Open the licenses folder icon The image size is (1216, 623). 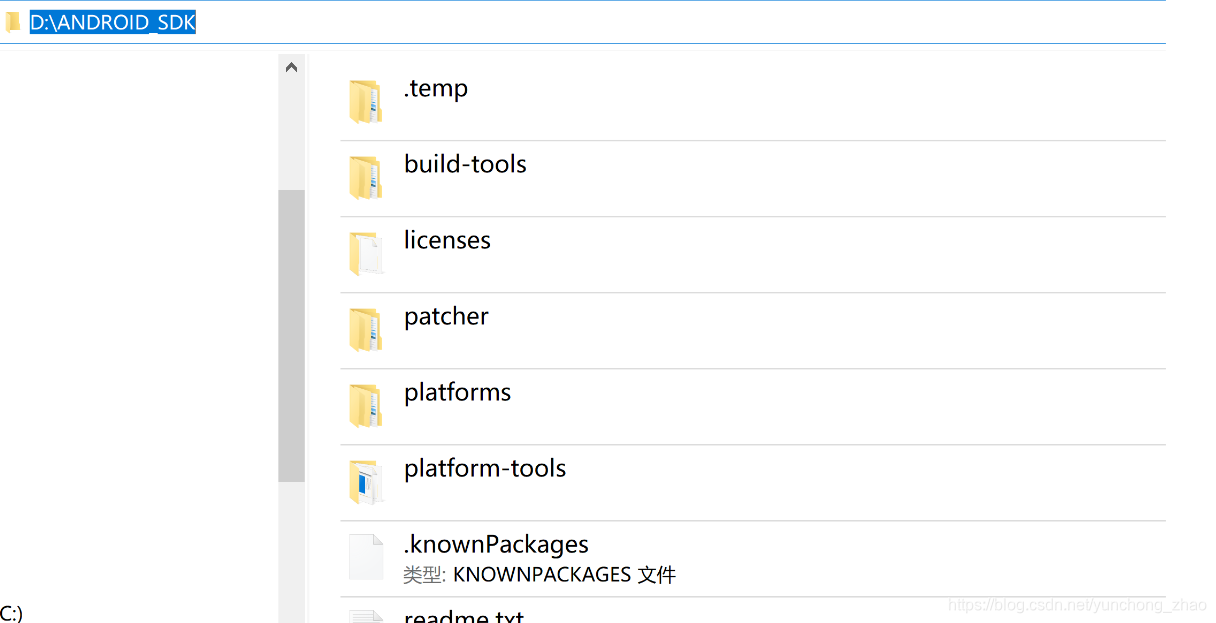pos(365,254)
